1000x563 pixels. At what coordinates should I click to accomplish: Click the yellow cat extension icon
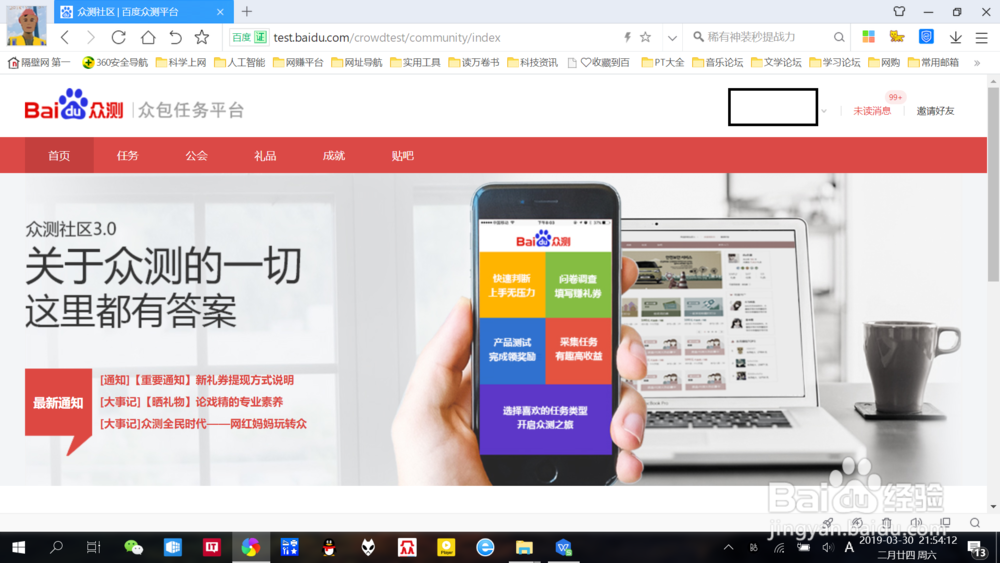(x=897, y=37)
